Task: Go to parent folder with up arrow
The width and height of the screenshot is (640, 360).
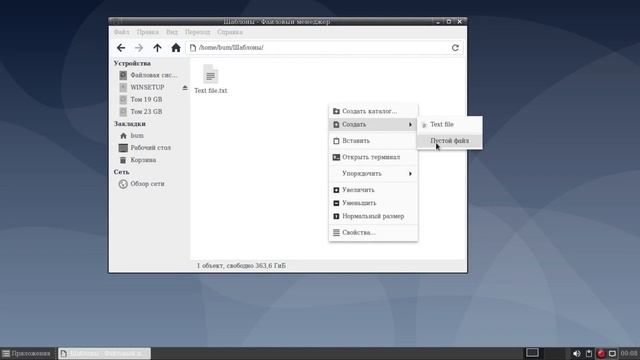Action: pyautogui.click(x=157, y=48)
